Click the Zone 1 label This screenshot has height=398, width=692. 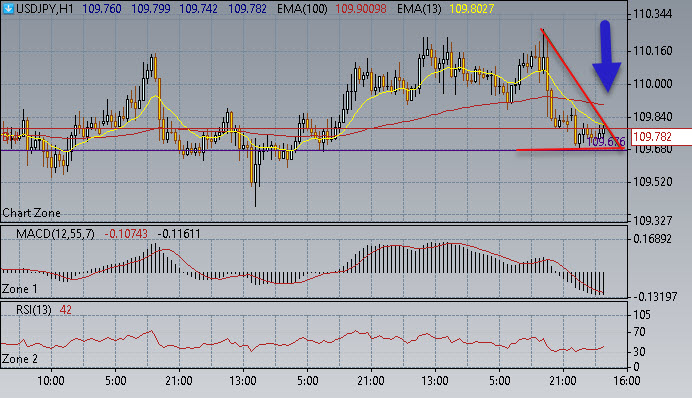(x=20, y=289)
